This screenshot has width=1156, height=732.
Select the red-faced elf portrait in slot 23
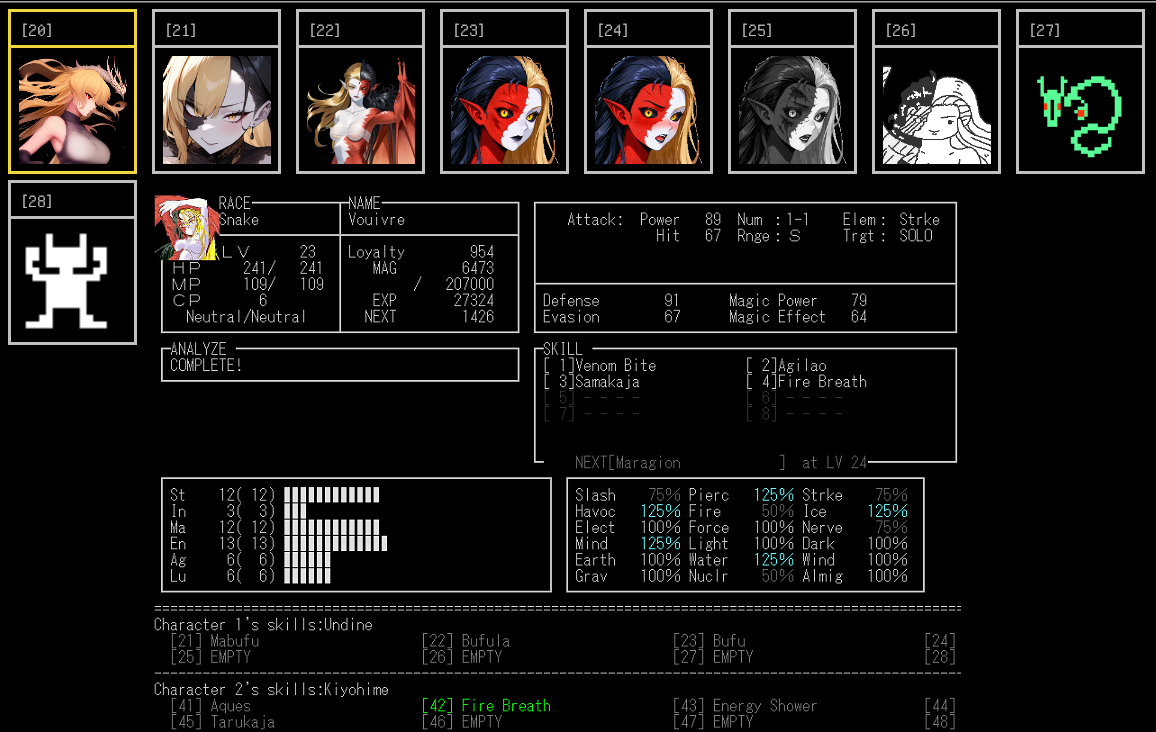tap(505, 109)
